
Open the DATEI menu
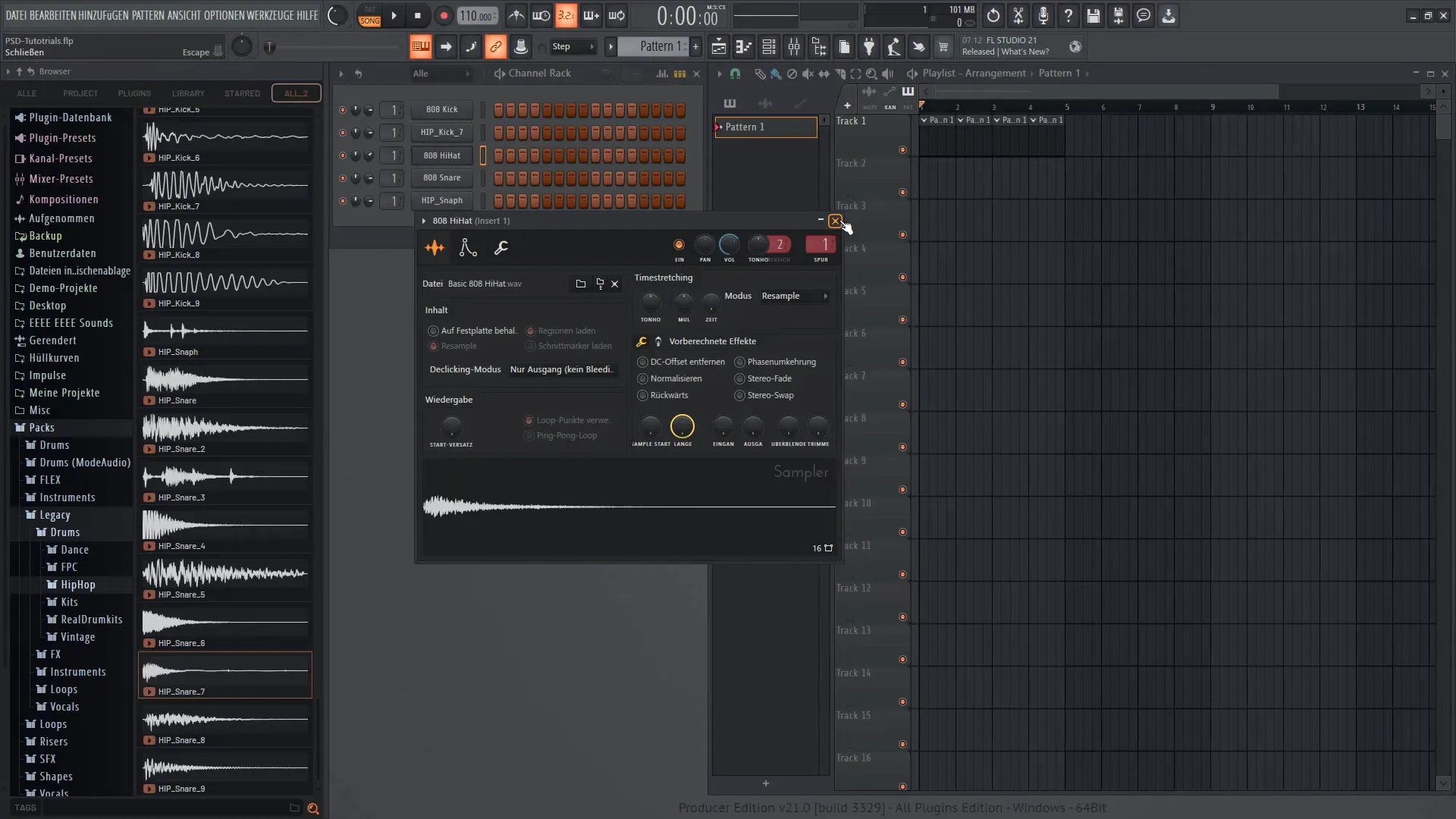click(x=15, y=15)
